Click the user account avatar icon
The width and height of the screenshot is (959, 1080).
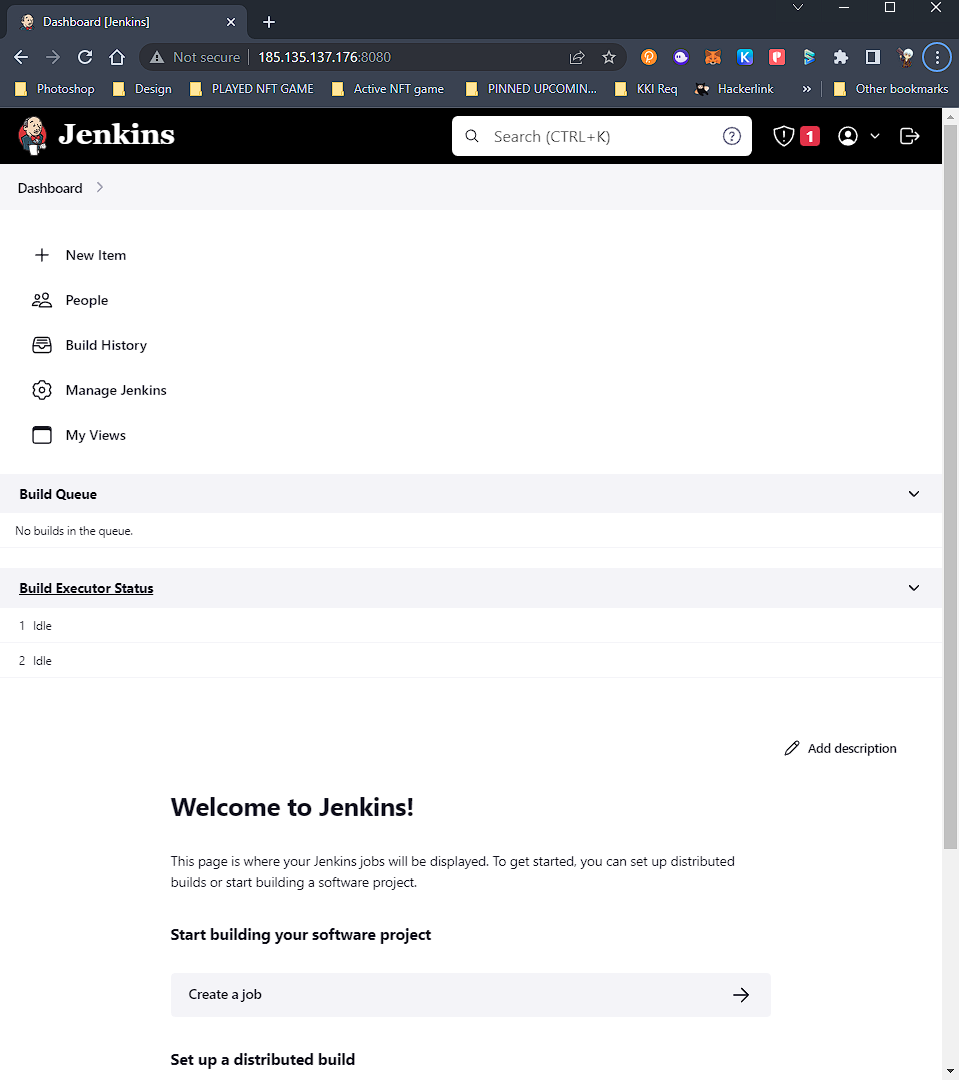(846, 135)
